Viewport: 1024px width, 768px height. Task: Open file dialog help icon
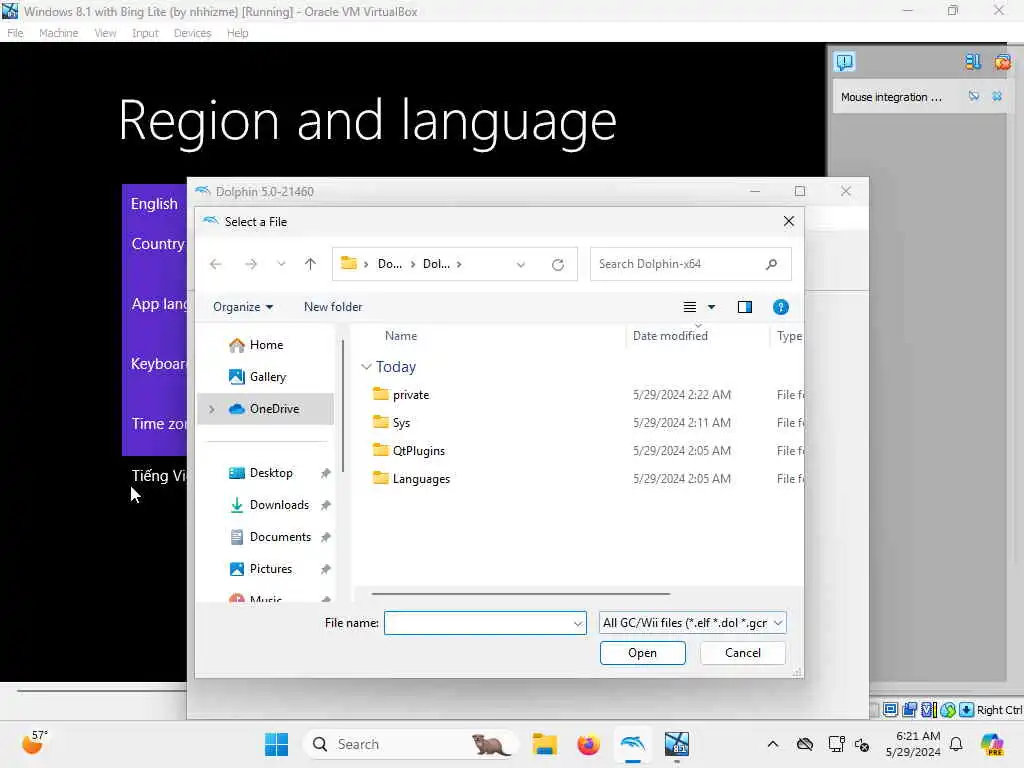pyautogui.click(x=780, y=307)
